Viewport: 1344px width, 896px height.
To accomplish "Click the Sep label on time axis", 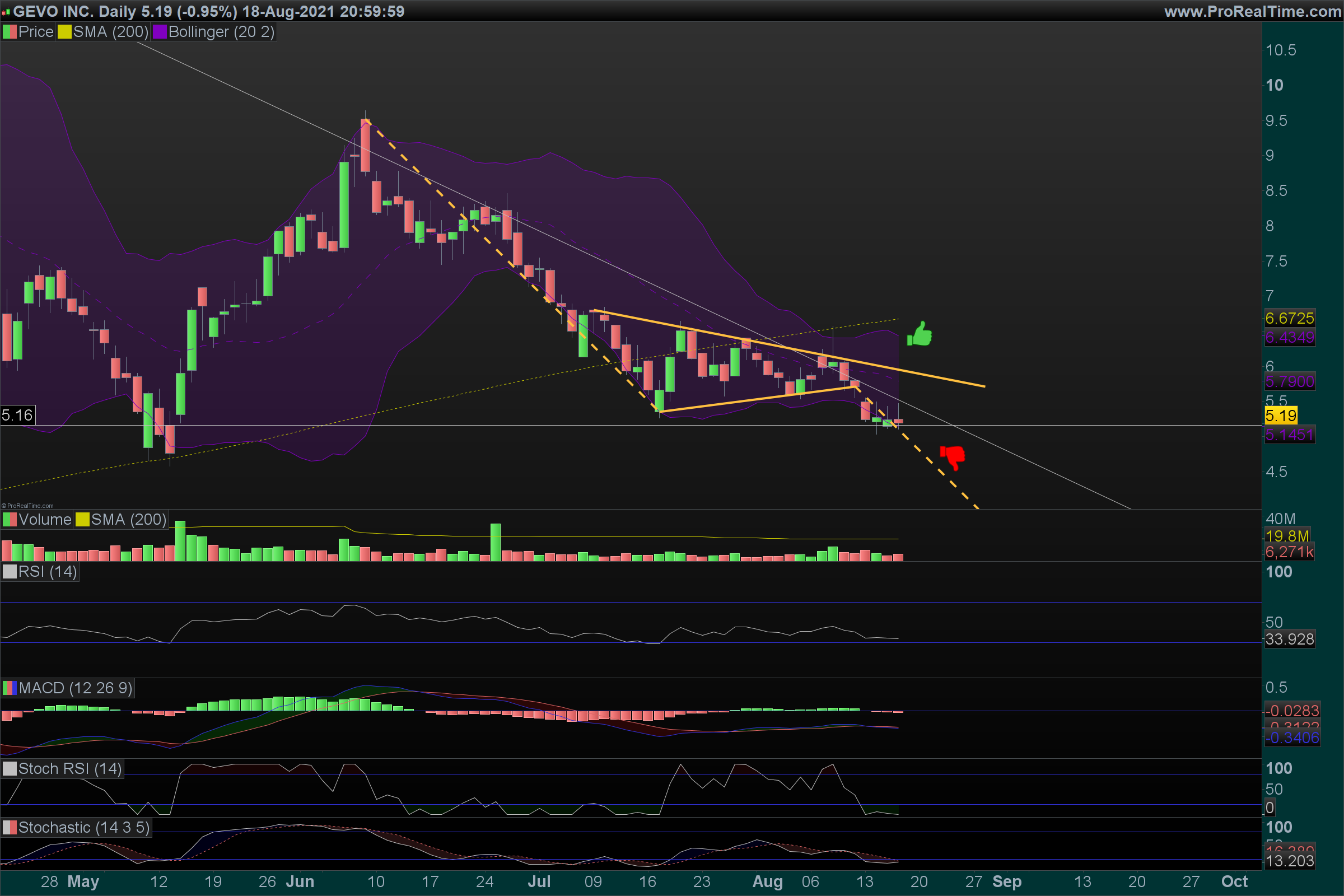I will pos(1006,881).
